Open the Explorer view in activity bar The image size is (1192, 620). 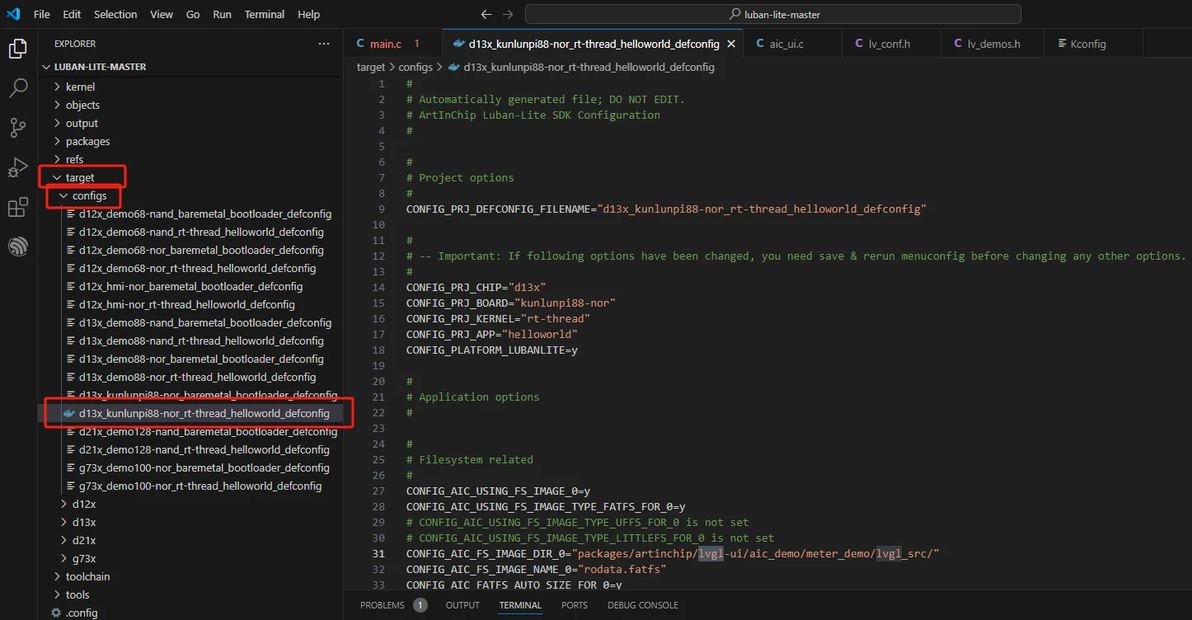17,49
